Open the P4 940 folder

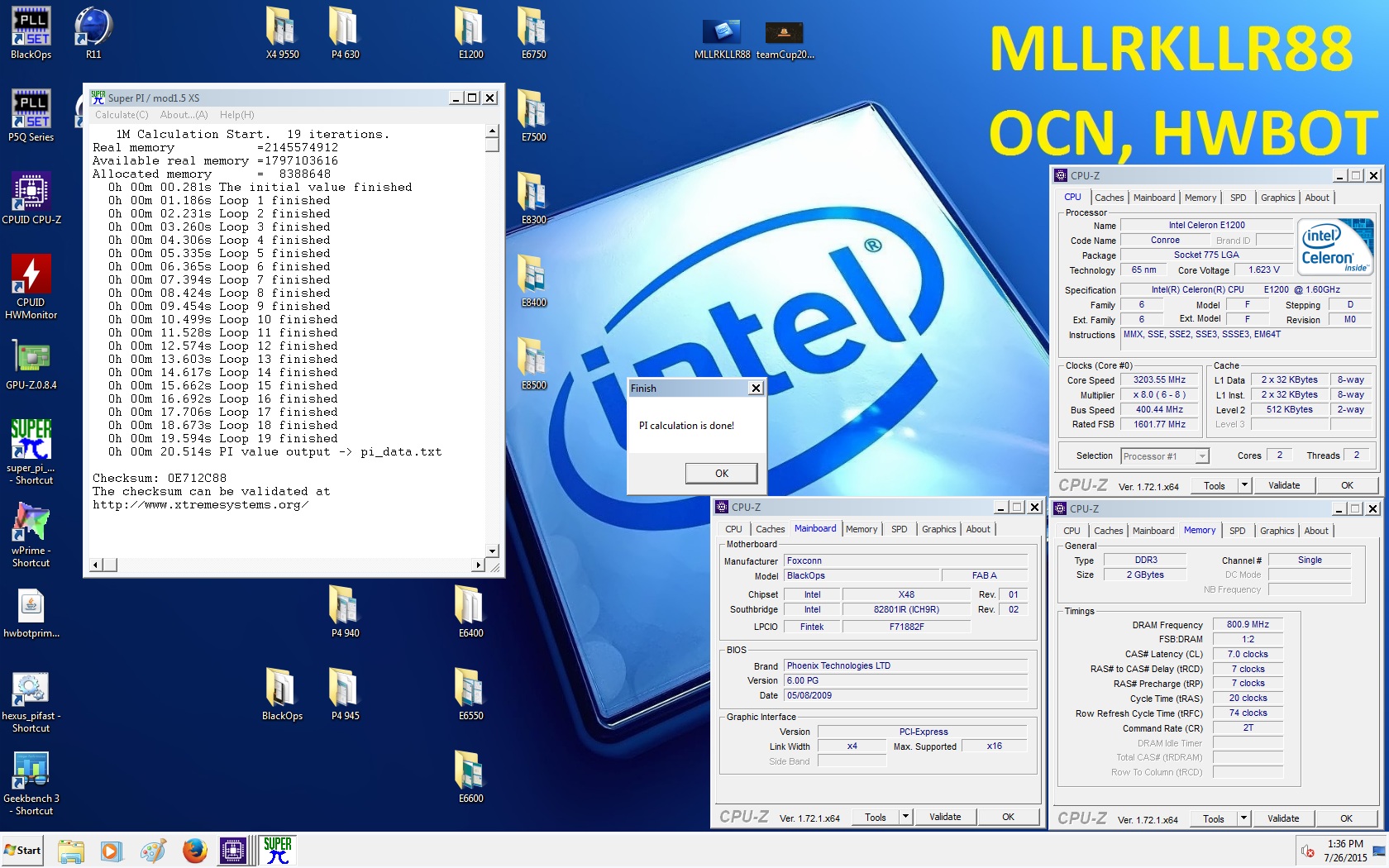coord(345,612)
